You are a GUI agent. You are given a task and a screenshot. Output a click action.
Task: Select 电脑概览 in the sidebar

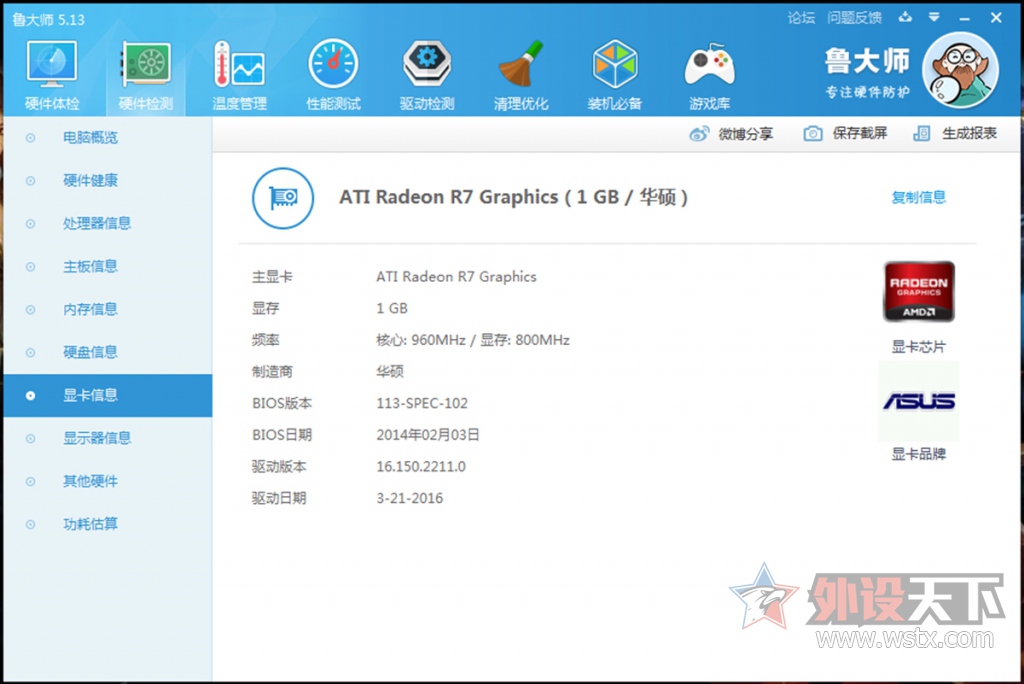pyautogui.click(x=108, y=138)
